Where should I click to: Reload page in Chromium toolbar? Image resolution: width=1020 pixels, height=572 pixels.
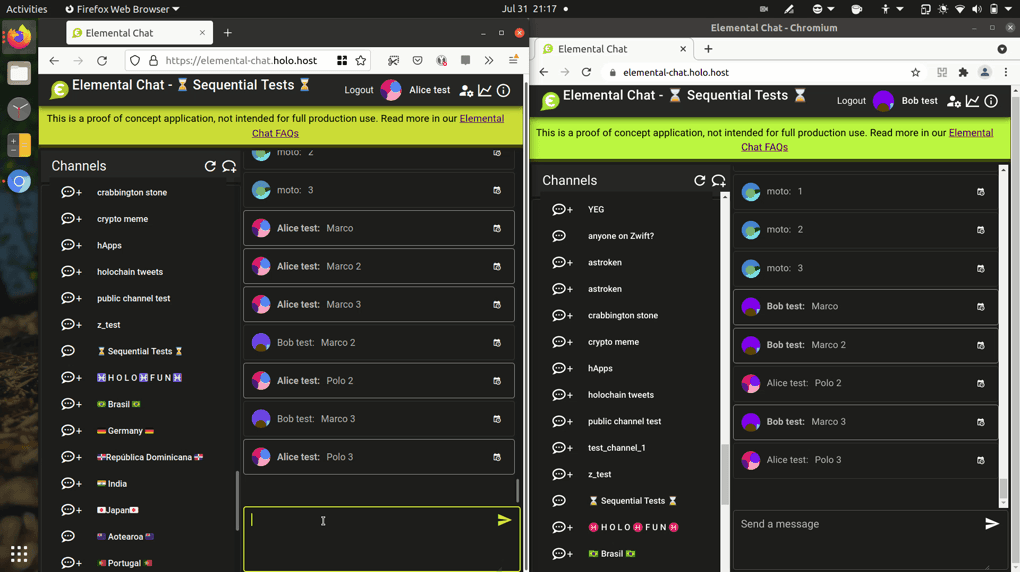[586, 72]
